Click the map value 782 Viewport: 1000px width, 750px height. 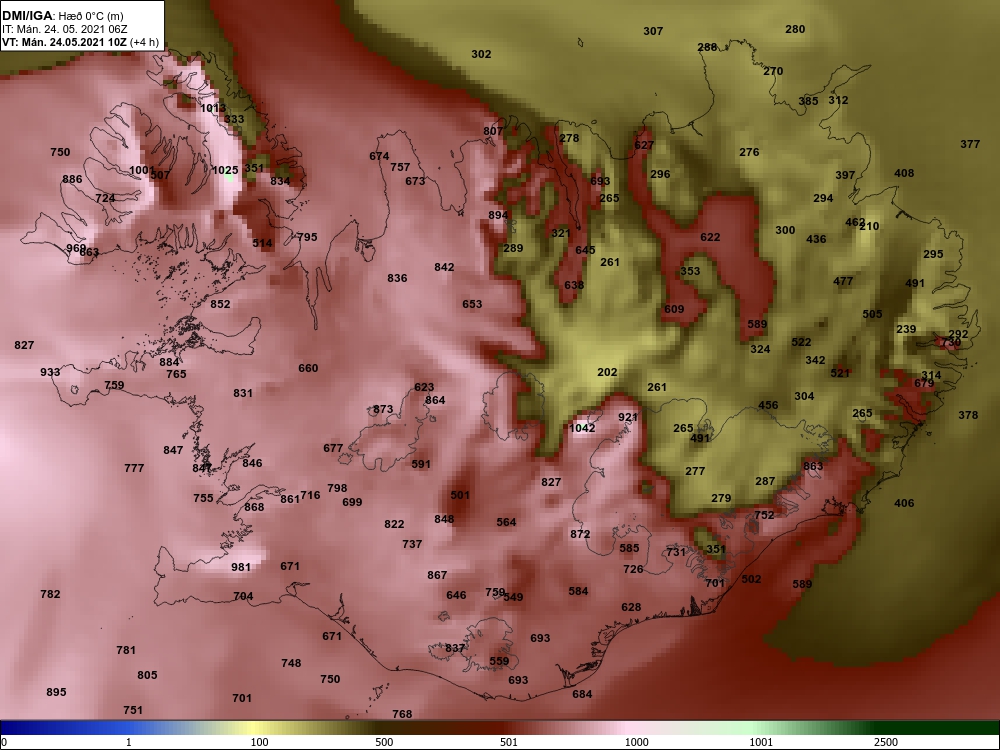(50, 594)
